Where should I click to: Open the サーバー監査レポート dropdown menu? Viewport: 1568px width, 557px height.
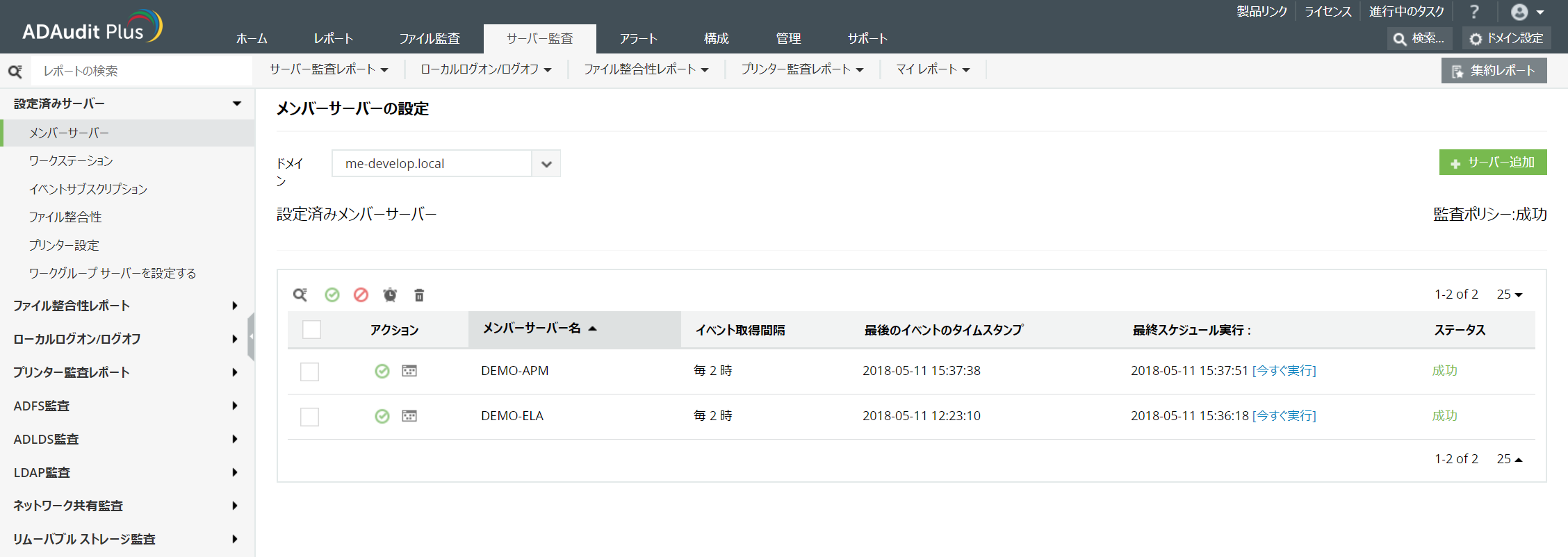pos(329,69)
